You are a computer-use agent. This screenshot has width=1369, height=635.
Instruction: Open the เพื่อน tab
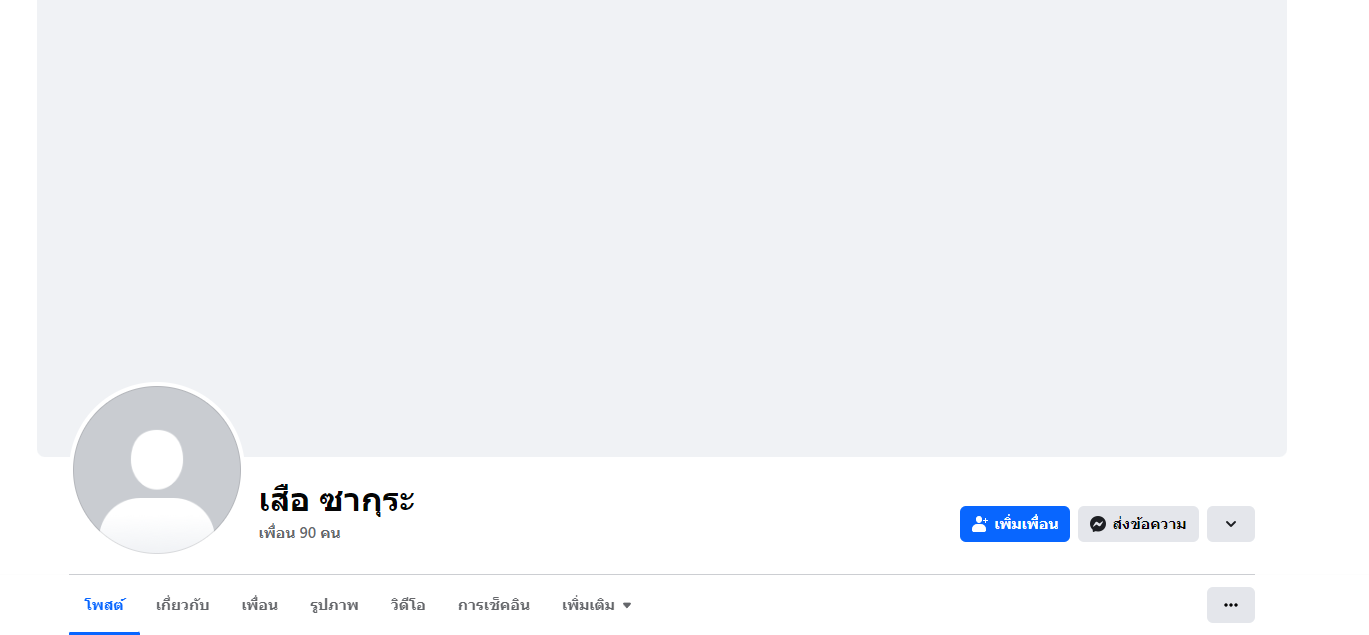coord(259,605)
